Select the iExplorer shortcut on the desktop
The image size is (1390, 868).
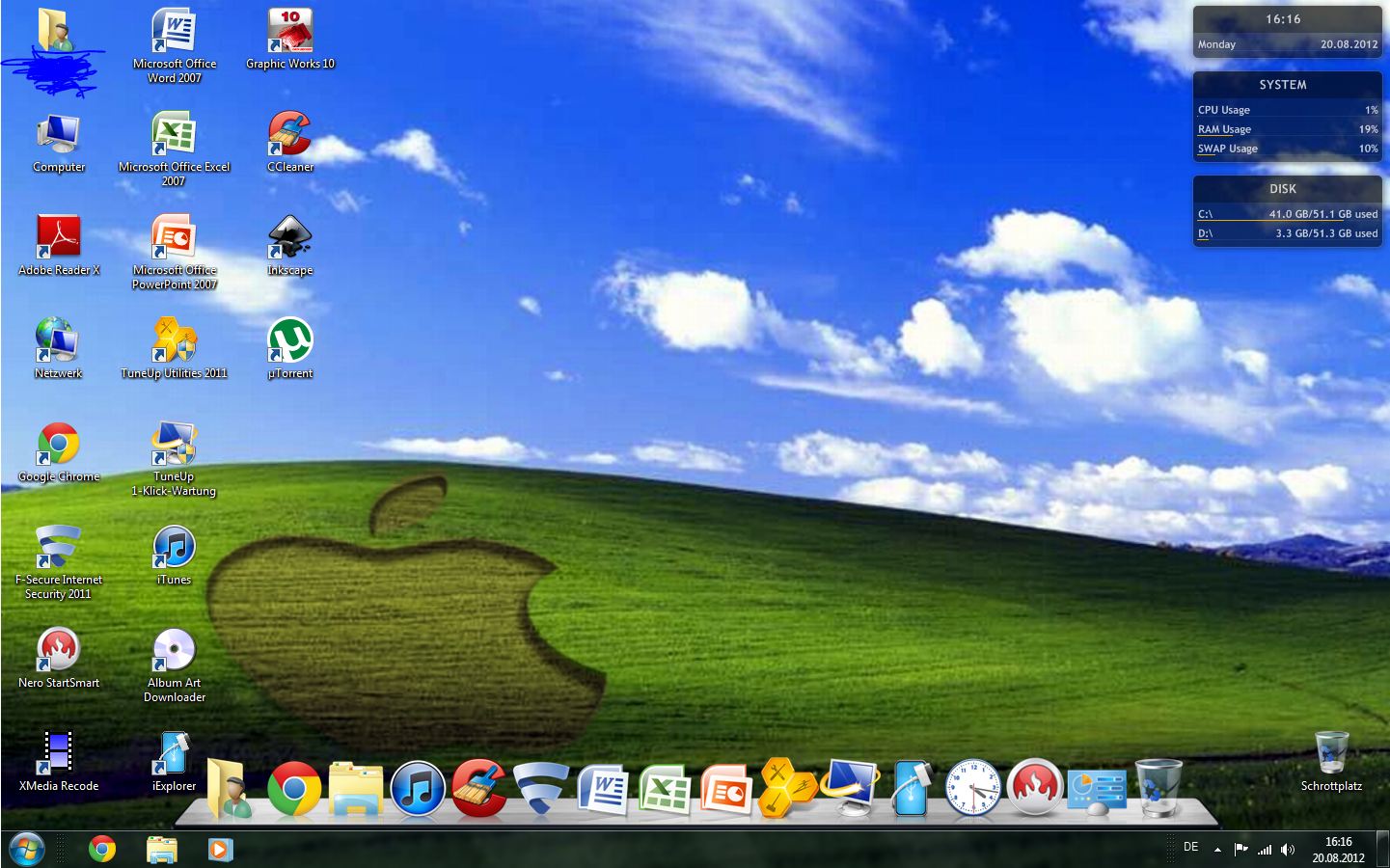coord(175,762)
